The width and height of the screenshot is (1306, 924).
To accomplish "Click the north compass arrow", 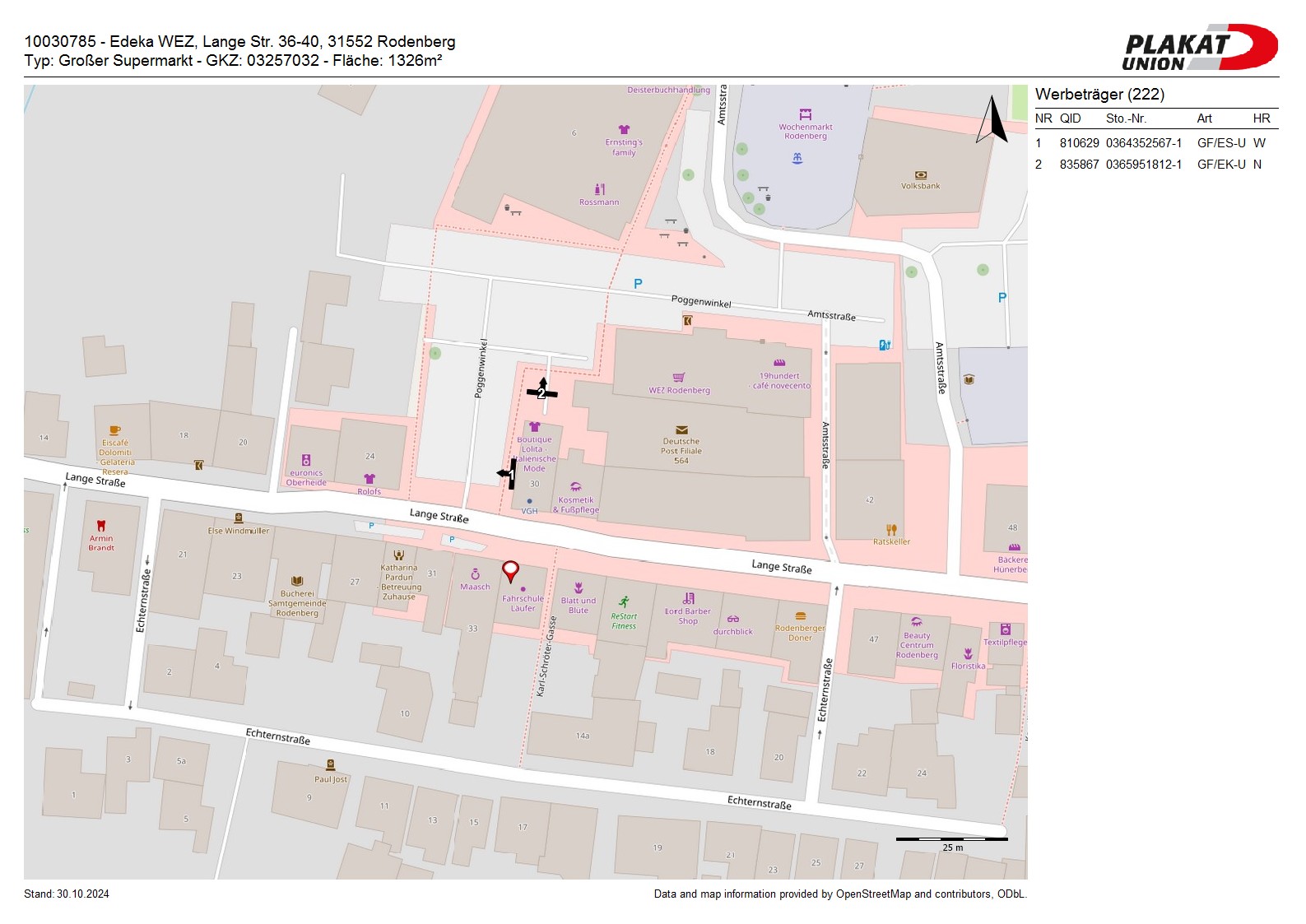I will (x=992, y=120).
